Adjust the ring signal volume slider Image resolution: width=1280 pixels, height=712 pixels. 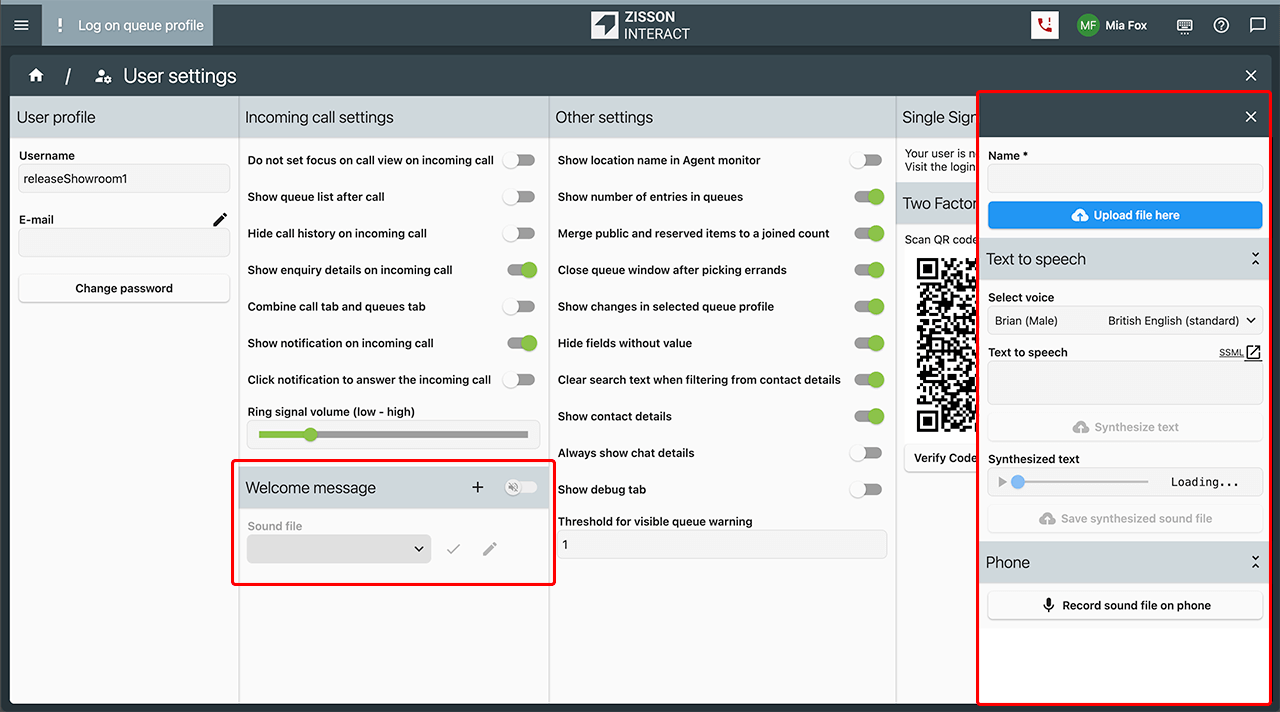[311, 434]
